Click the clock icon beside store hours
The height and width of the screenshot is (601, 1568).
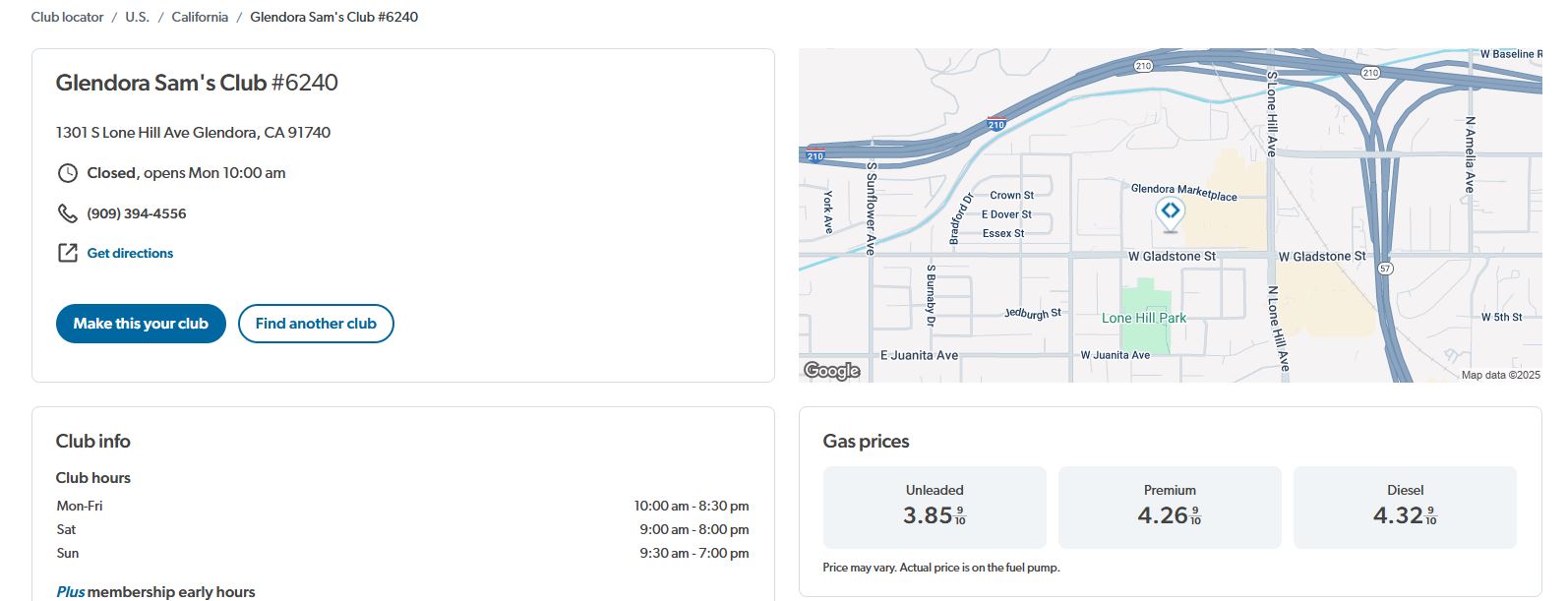click(x=67, y=173)
